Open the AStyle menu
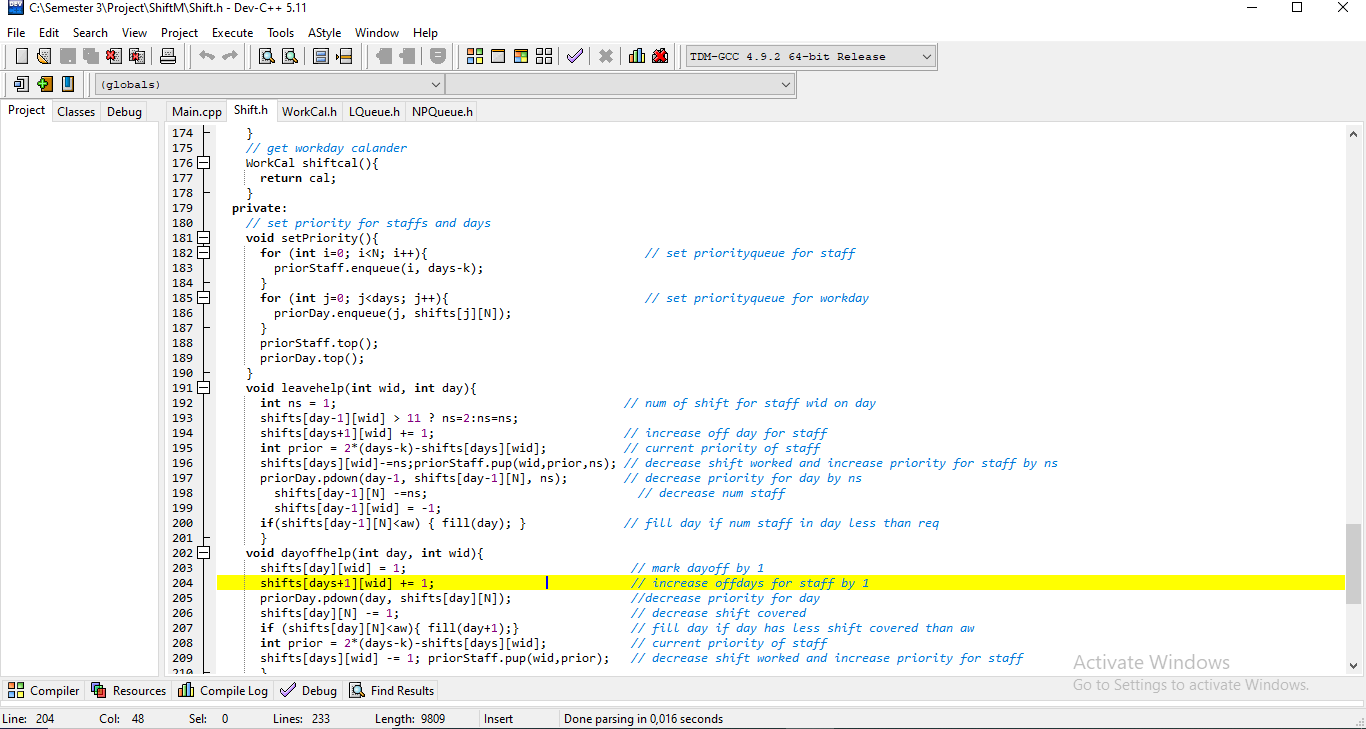 324,33
